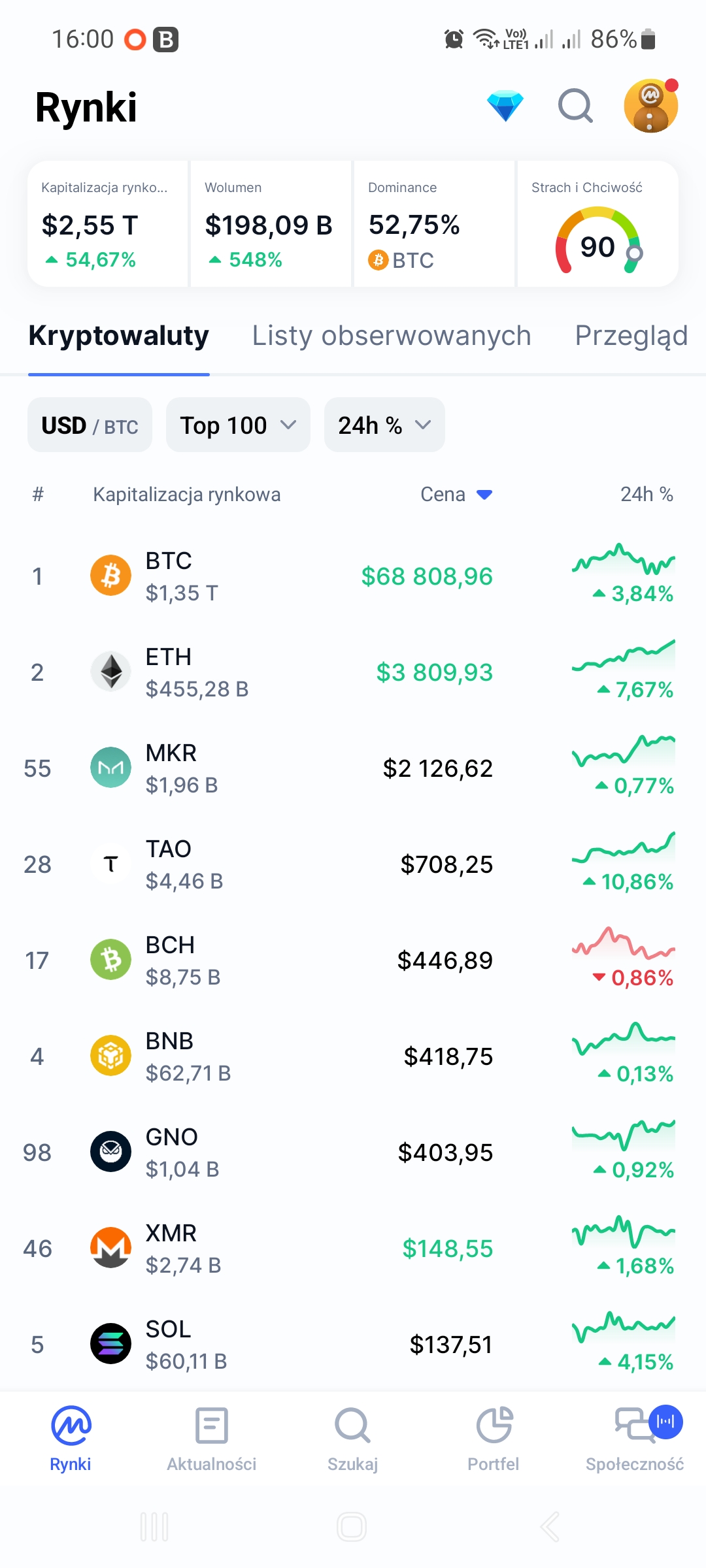
Task: Sort by Cena column arrow
Action: 484,495
